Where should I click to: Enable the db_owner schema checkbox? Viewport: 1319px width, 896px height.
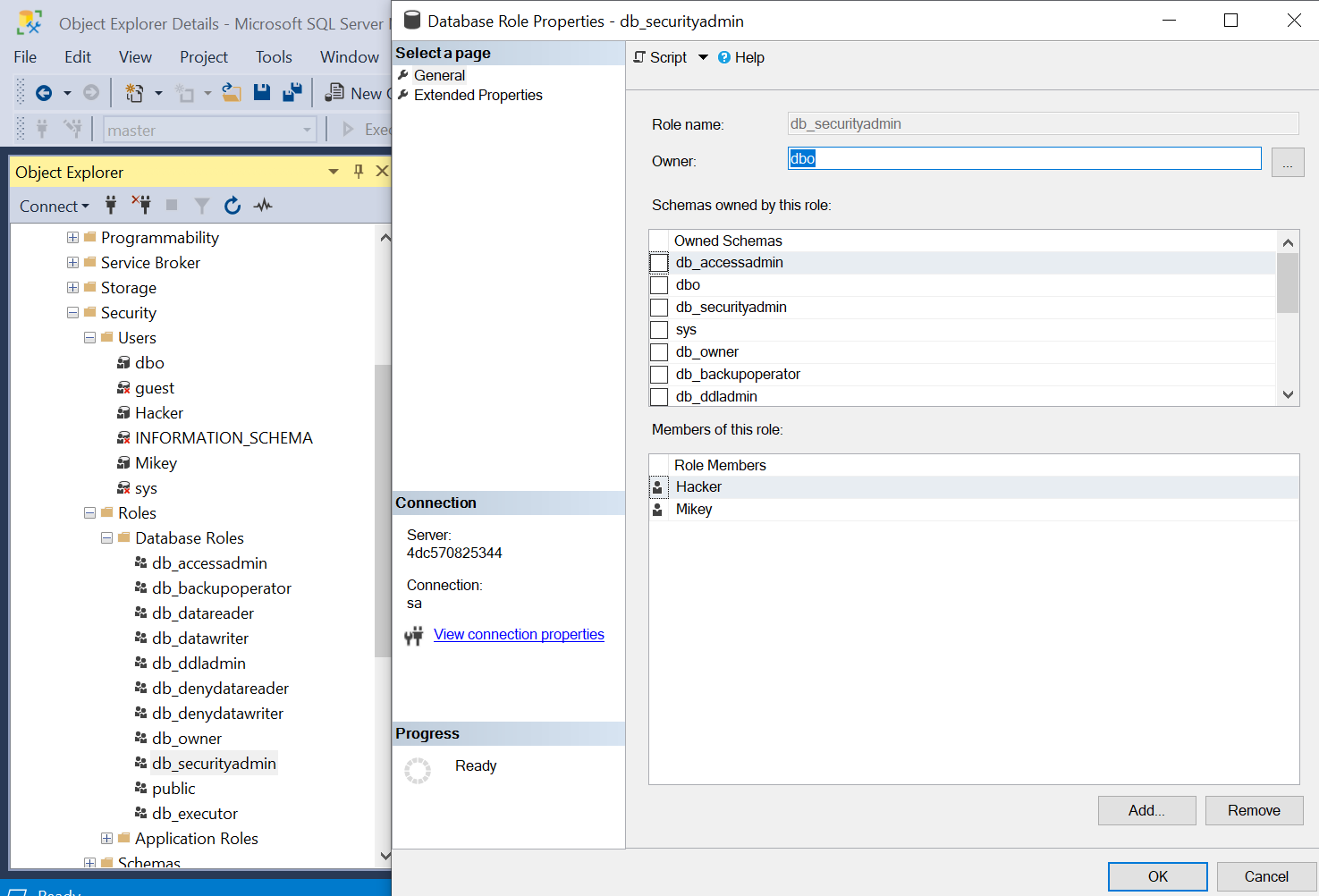click(659, 352)
